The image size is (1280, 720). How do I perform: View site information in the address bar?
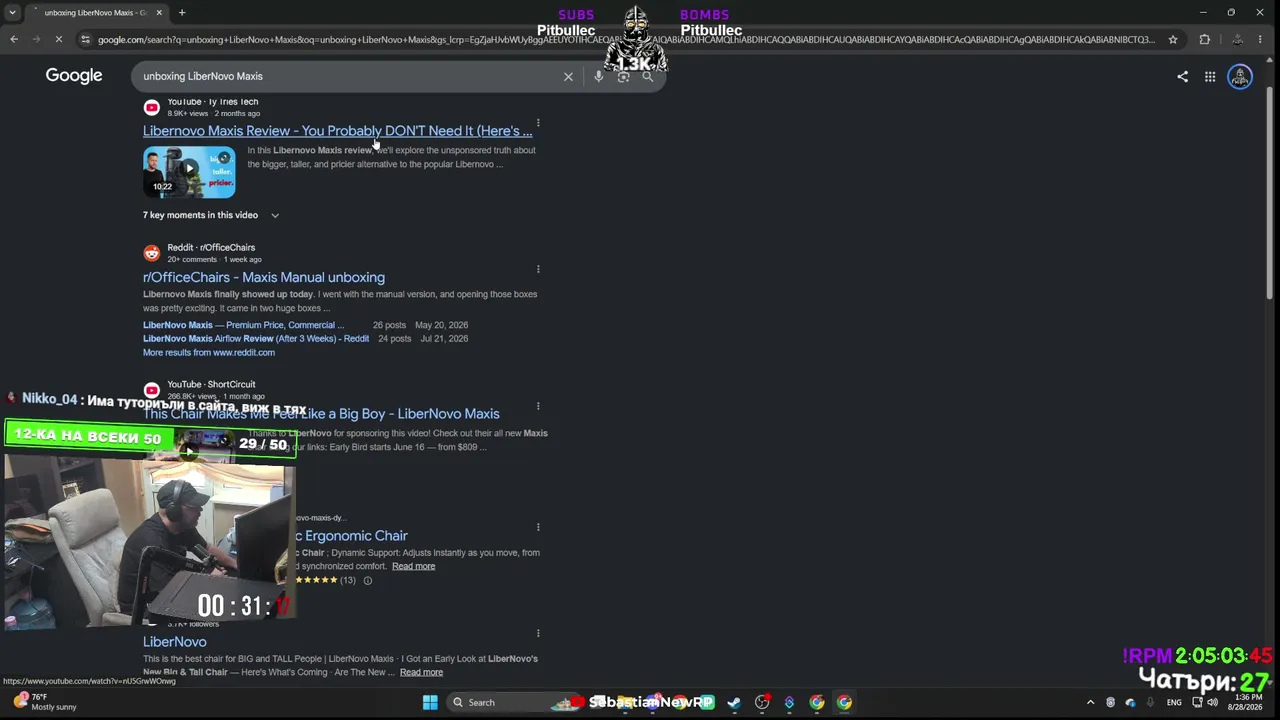click(86, 39)
